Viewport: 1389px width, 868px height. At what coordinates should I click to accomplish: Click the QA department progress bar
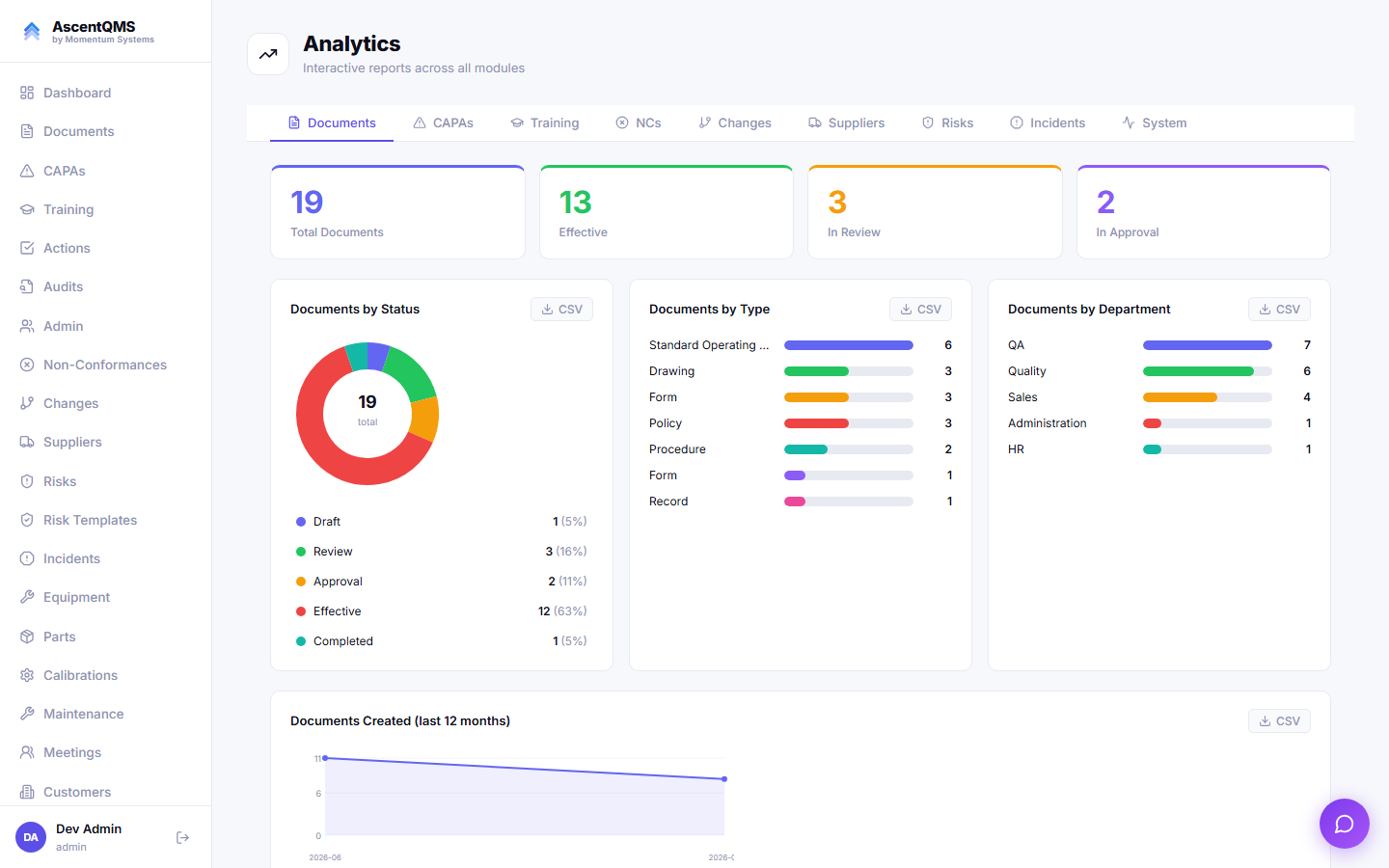pos(1208,345)
